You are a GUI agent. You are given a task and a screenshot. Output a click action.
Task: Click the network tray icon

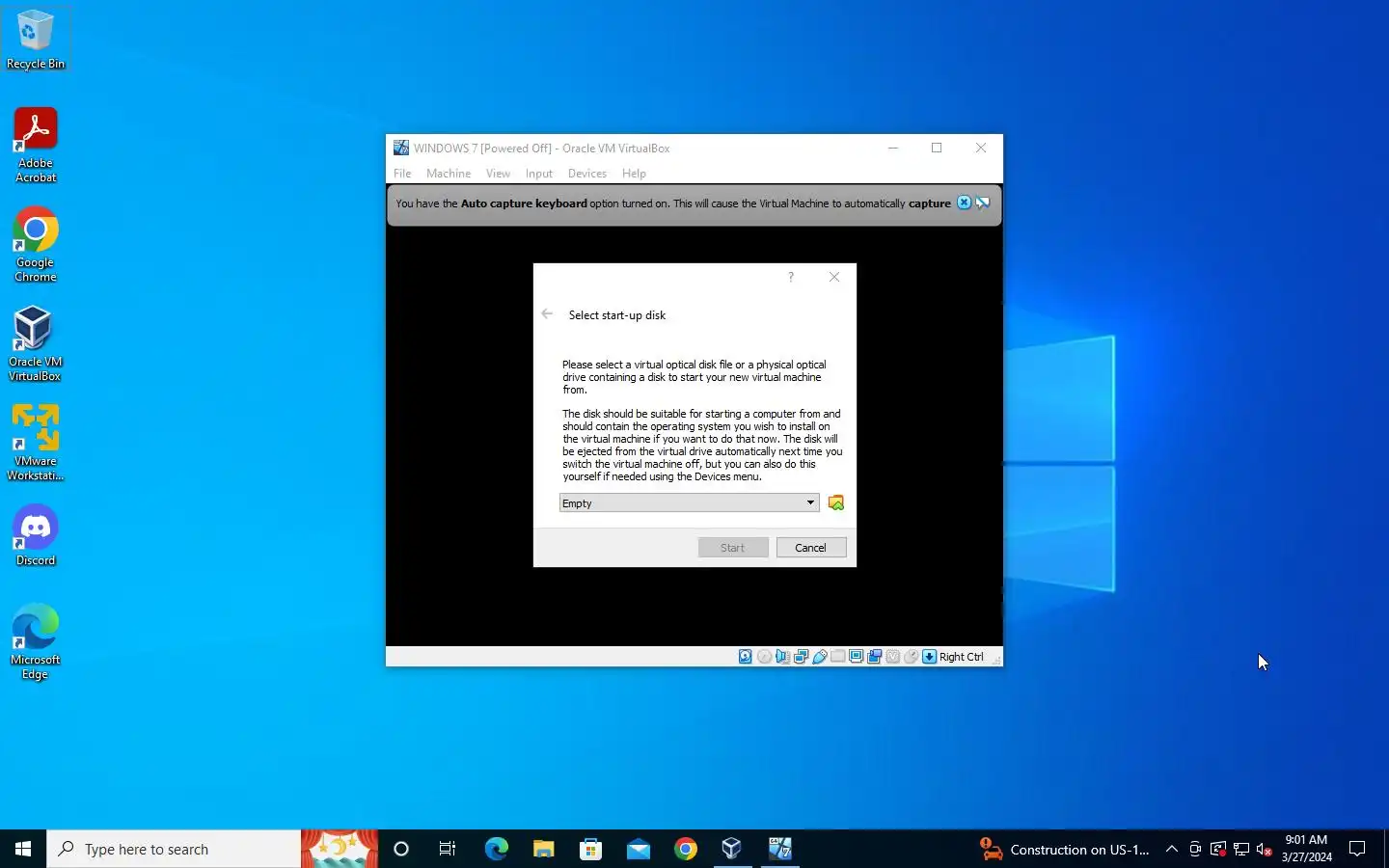(x=1241, y=849)
